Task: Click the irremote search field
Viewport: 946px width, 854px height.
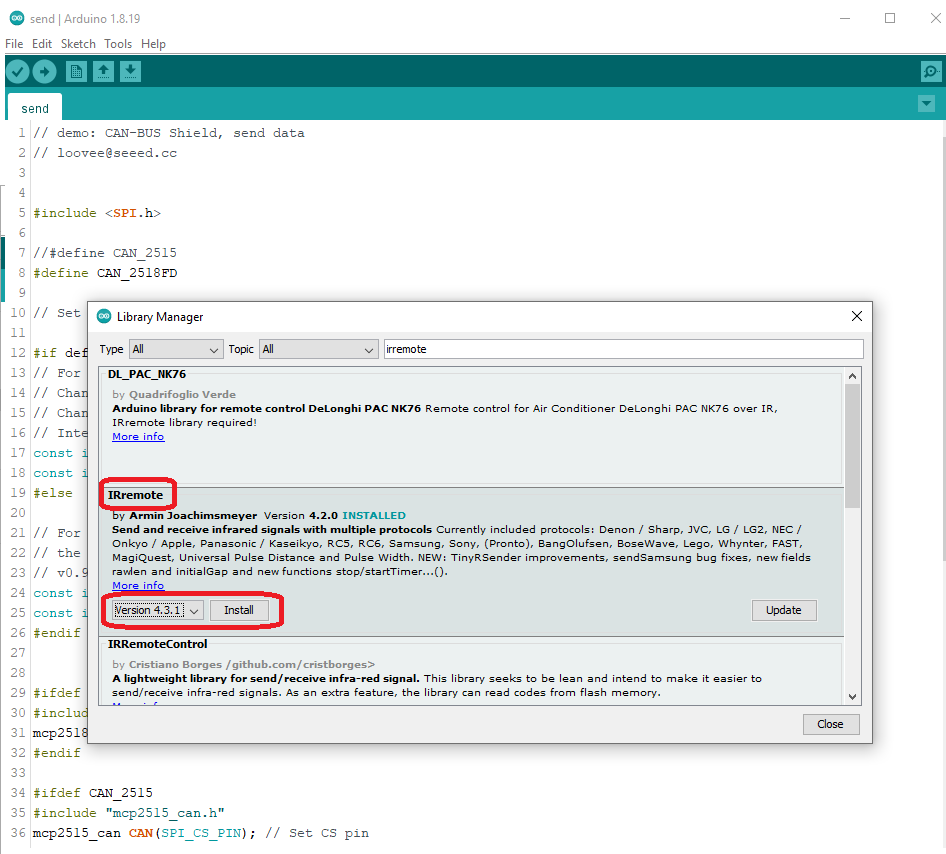Action: click(x=623, y=349)
